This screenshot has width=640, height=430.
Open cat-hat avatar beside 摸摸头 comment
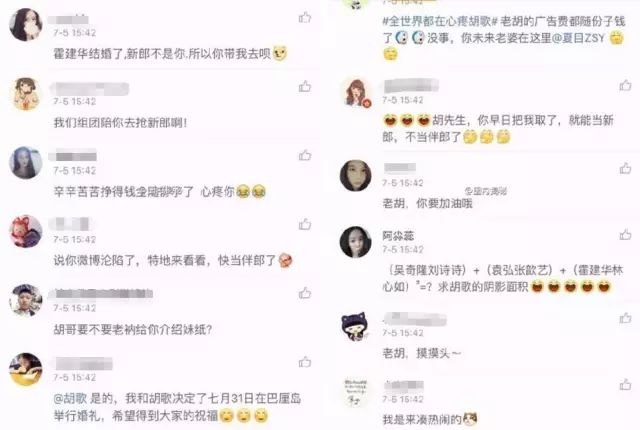coord(356,326)
